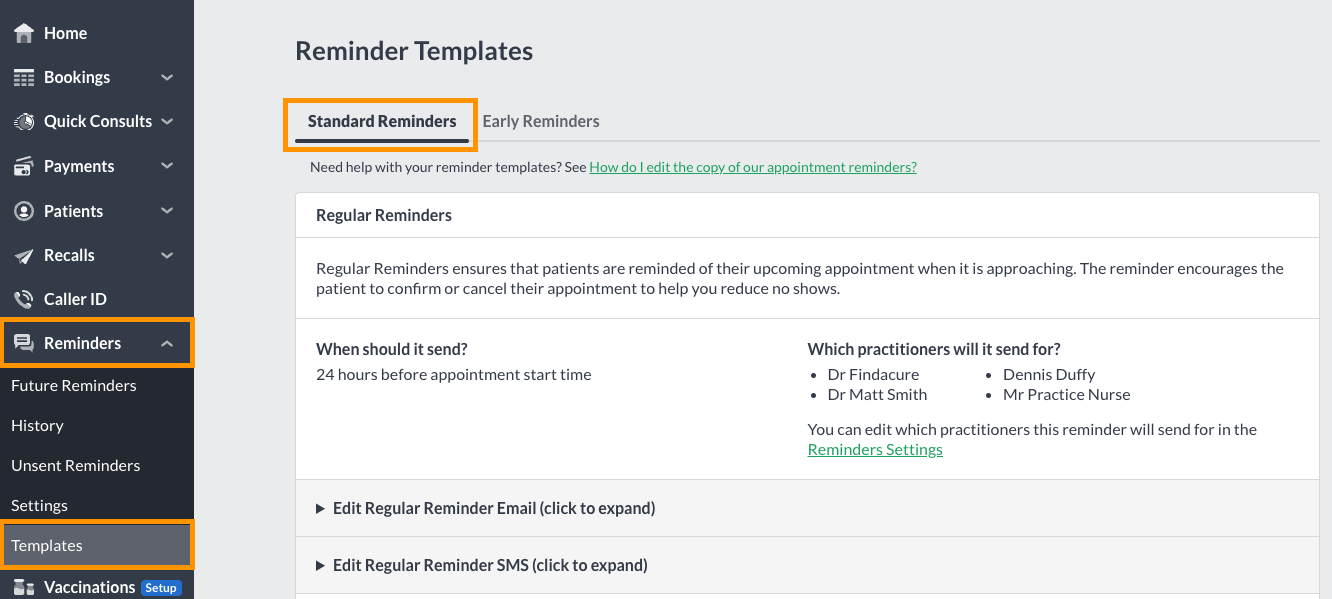Click the Vaccinations Setup badge

pos(160,587)
